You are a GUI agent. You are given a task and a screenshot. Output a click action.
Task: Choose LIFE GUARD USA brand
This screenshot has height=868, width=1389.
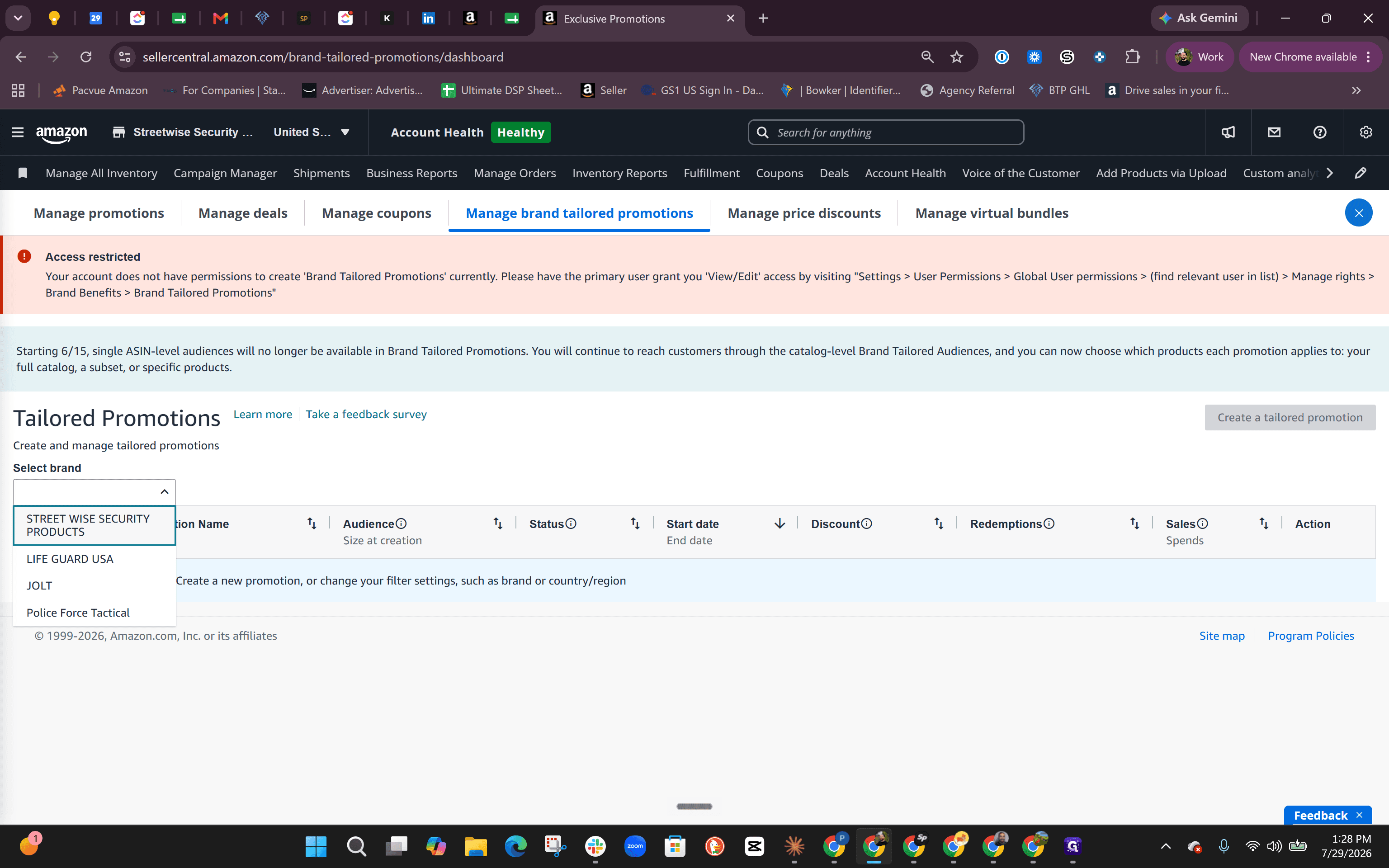click(94, 559)
